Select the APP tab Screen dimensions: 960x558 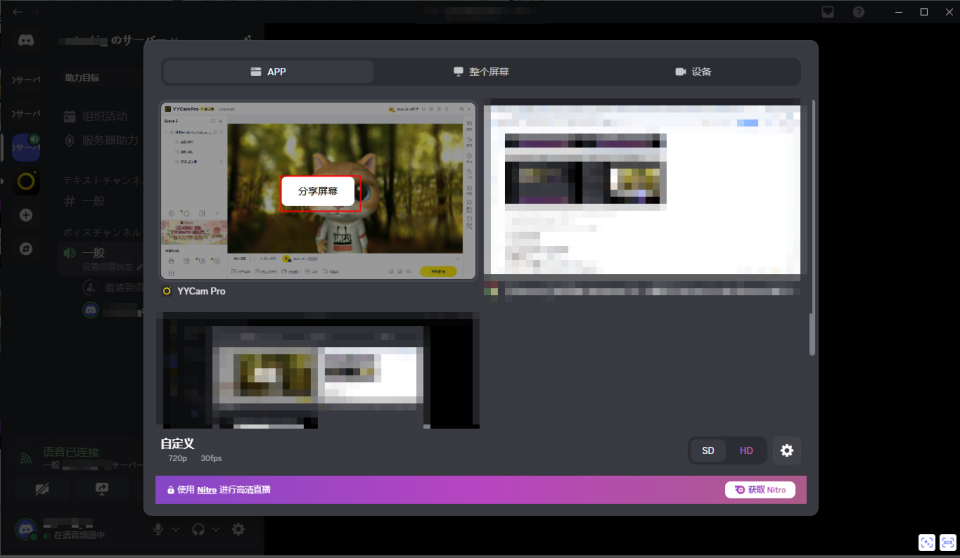point(268,72)
